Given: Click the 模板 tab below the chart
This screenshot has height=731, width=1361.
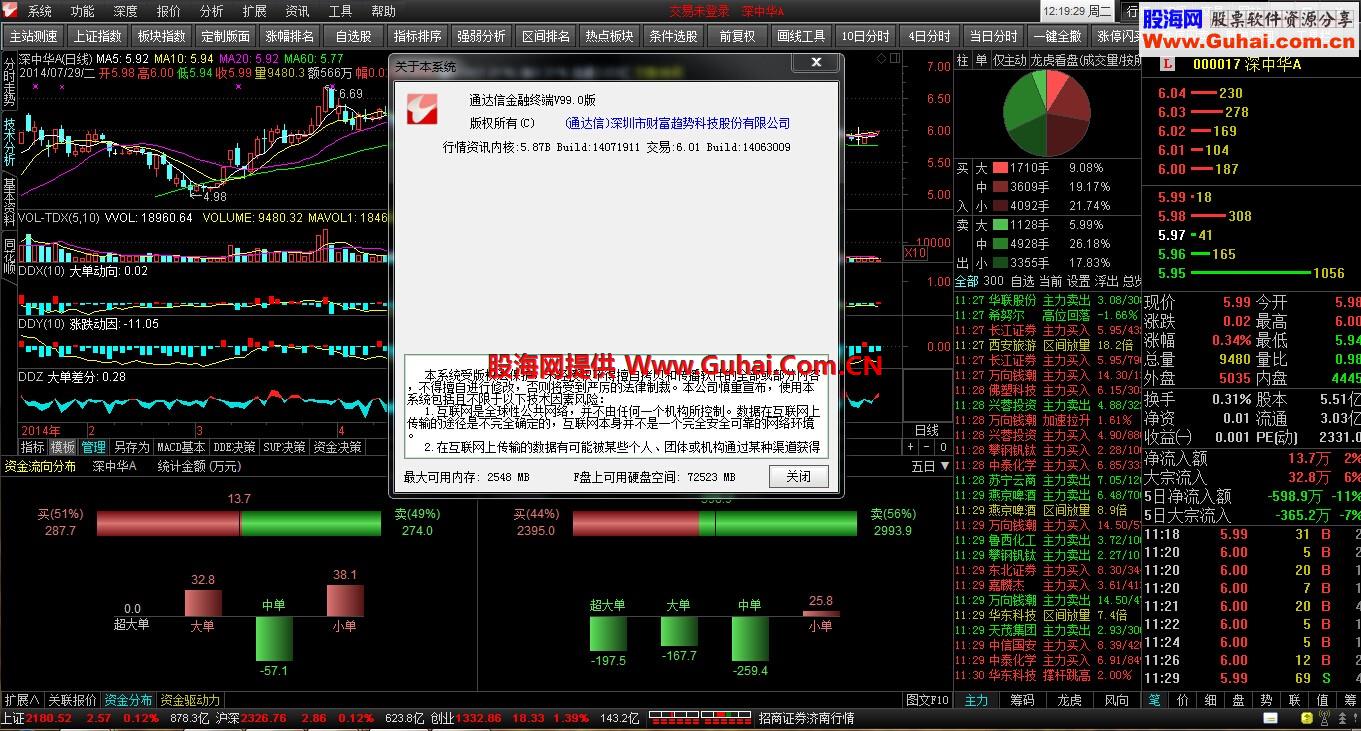Looking at the screenshot, I should [x=63, y=447].
